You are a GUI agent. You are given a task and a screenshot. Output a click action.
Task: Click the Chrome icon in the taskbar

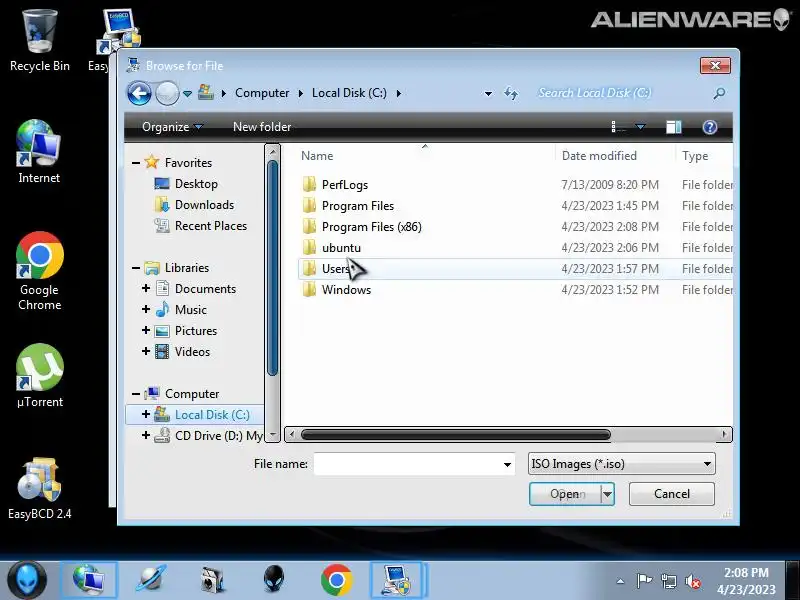pyautogui.click(x=336, y=580)
